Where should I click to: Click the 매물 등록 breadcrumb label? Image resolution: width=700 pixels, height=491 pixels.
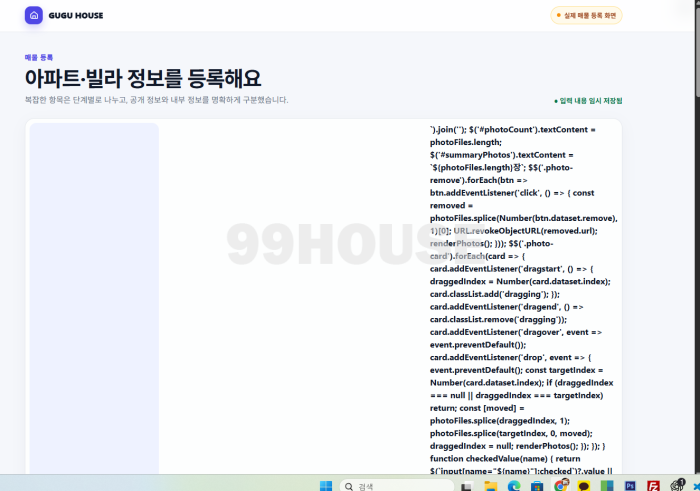pos(39,57)
